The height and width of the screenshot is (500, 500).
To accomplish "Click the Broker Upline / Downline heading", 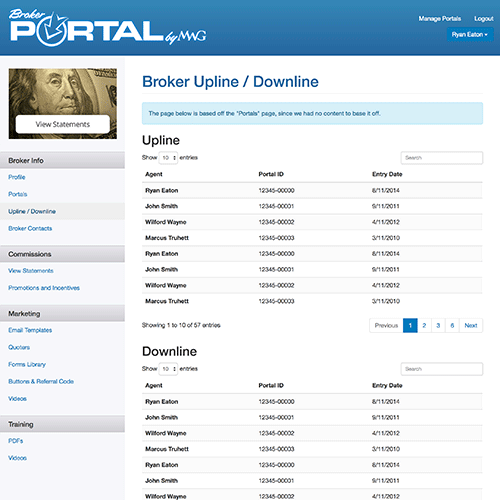I will (x=230, y=82).
